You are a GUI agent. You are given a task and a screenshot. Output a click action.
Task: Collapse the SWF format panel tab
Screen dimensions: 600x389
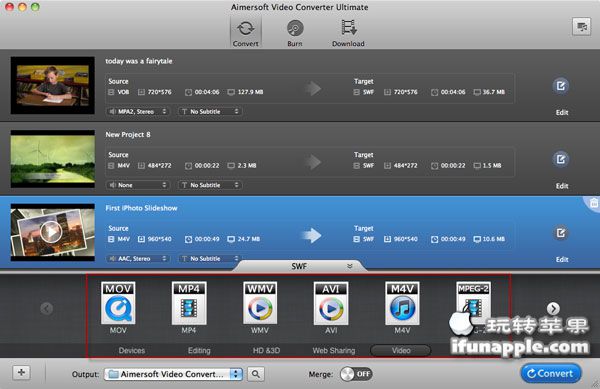click(x=299, y=266)
